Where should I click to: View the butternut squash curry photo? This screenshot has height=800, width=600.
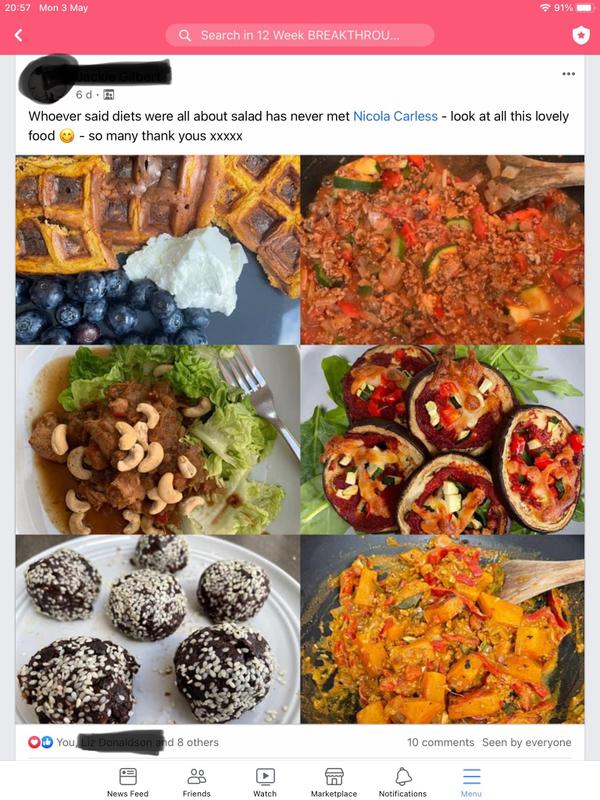click(x=442, y=629)
